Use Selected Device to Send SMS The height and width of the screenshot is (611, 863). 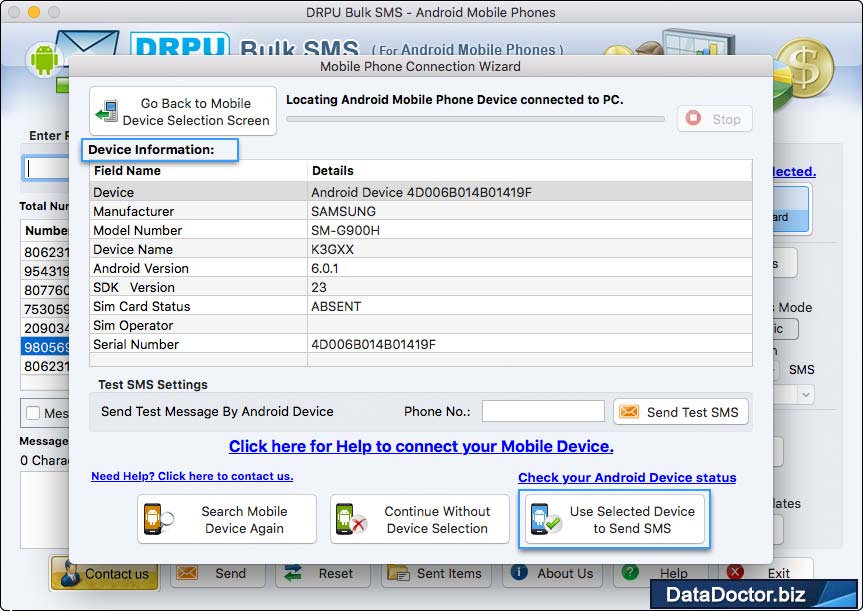pyautogui.click(x=614, y=519)
